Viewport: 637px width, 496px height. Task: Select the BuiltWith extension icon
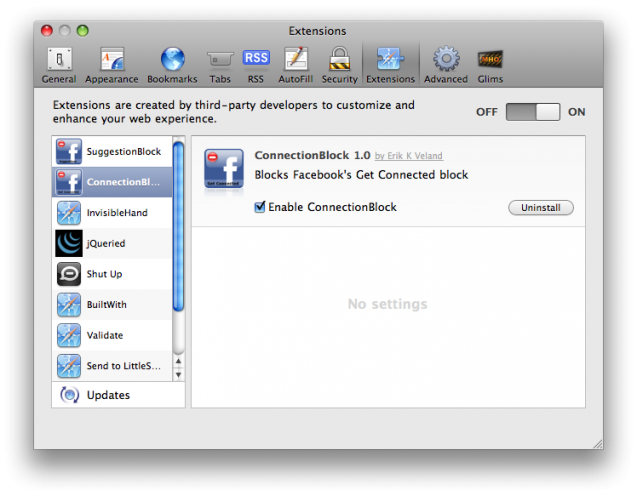pyautogui.click(x=69, y=305)
